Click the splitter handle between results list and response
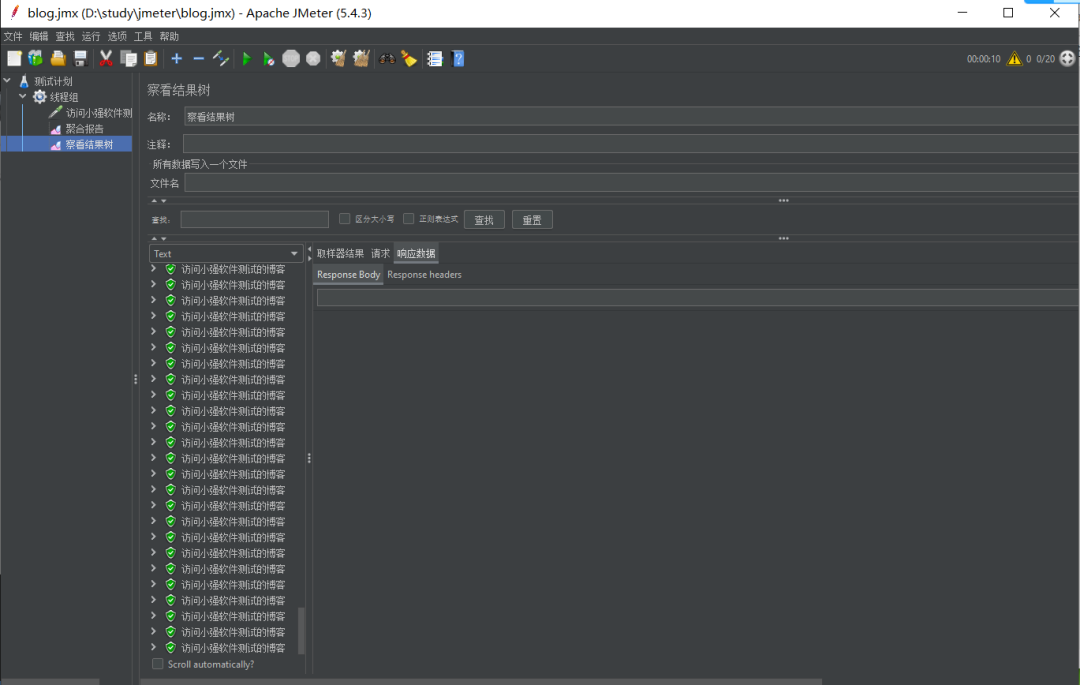This screenshot has height=685, width=1080. click(x=309, y=458)
